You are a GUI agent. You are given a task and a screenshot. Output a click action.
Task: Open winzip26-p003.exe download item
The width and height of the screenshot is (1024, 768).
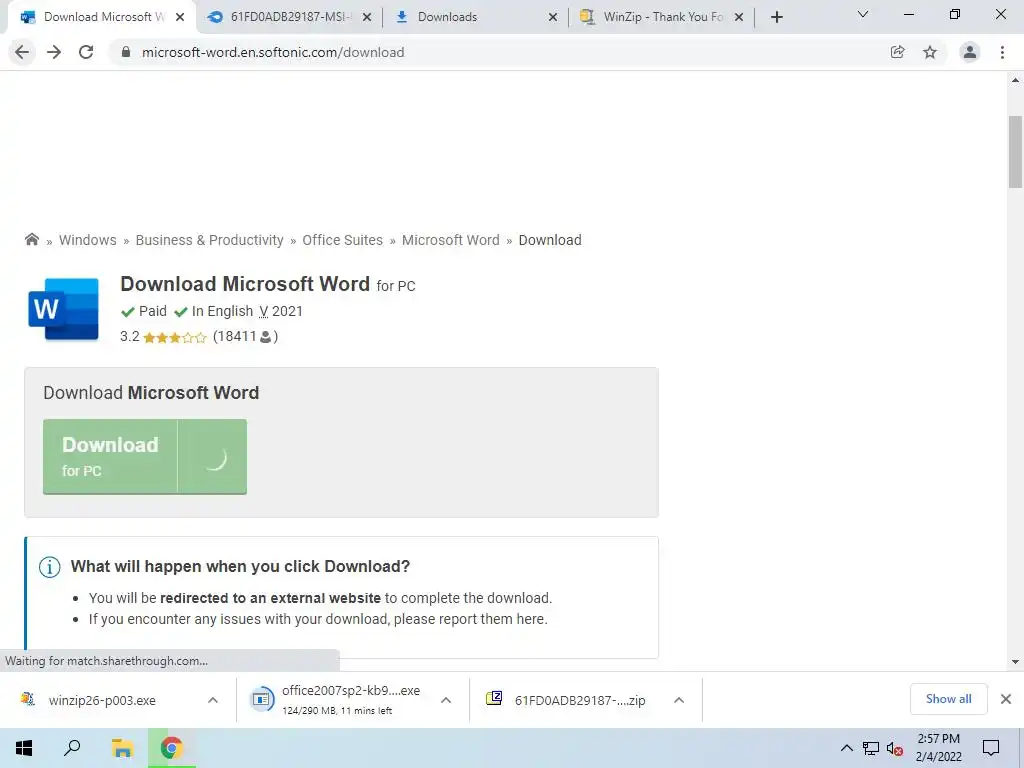click(x=102, y=700)
